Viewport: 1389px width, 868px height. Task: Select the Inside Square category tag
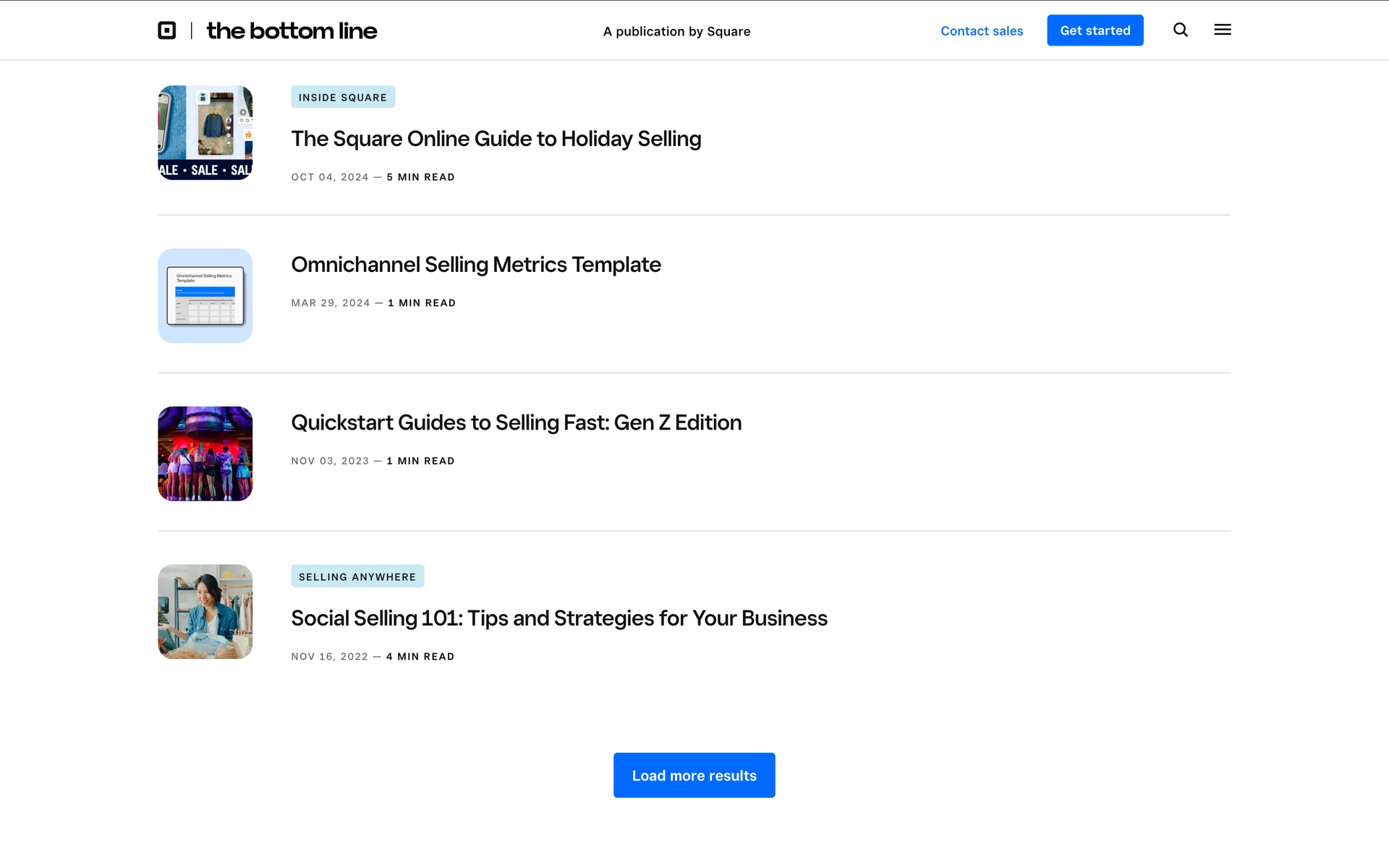(x=343, y=97)
